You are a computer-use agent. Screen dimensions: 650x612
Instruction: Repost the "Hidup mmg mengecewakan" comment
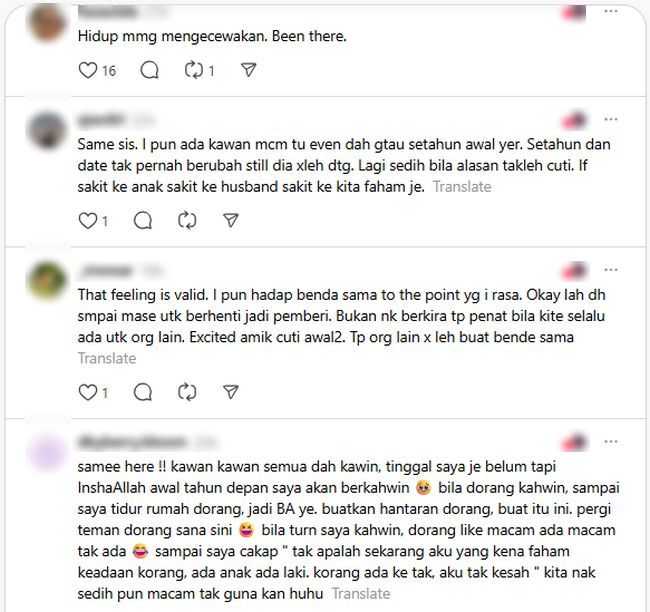[x=194, y=70]
